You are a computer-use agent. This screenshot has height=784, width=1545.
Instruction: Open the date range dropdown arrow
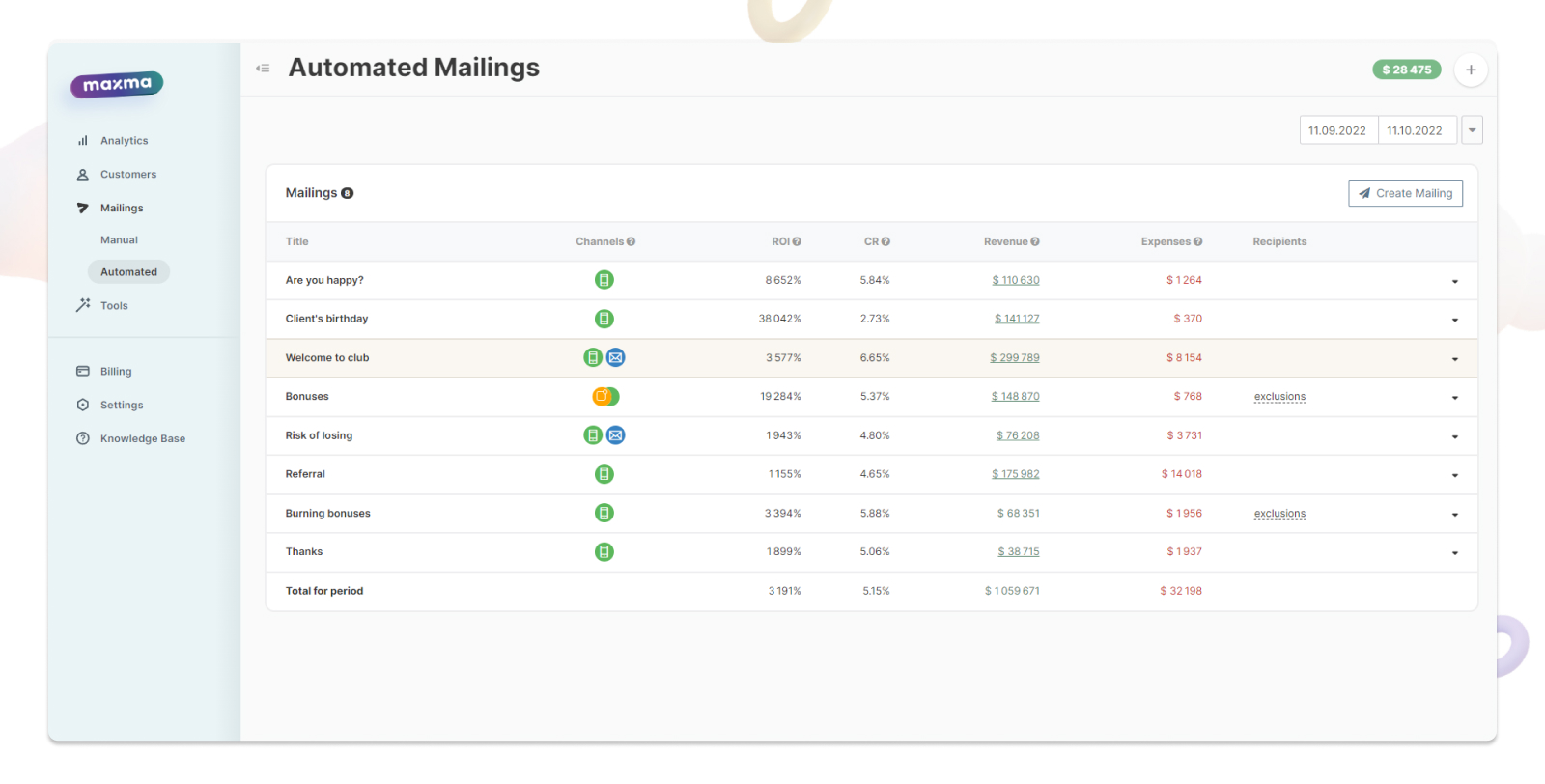(1472, 130)
